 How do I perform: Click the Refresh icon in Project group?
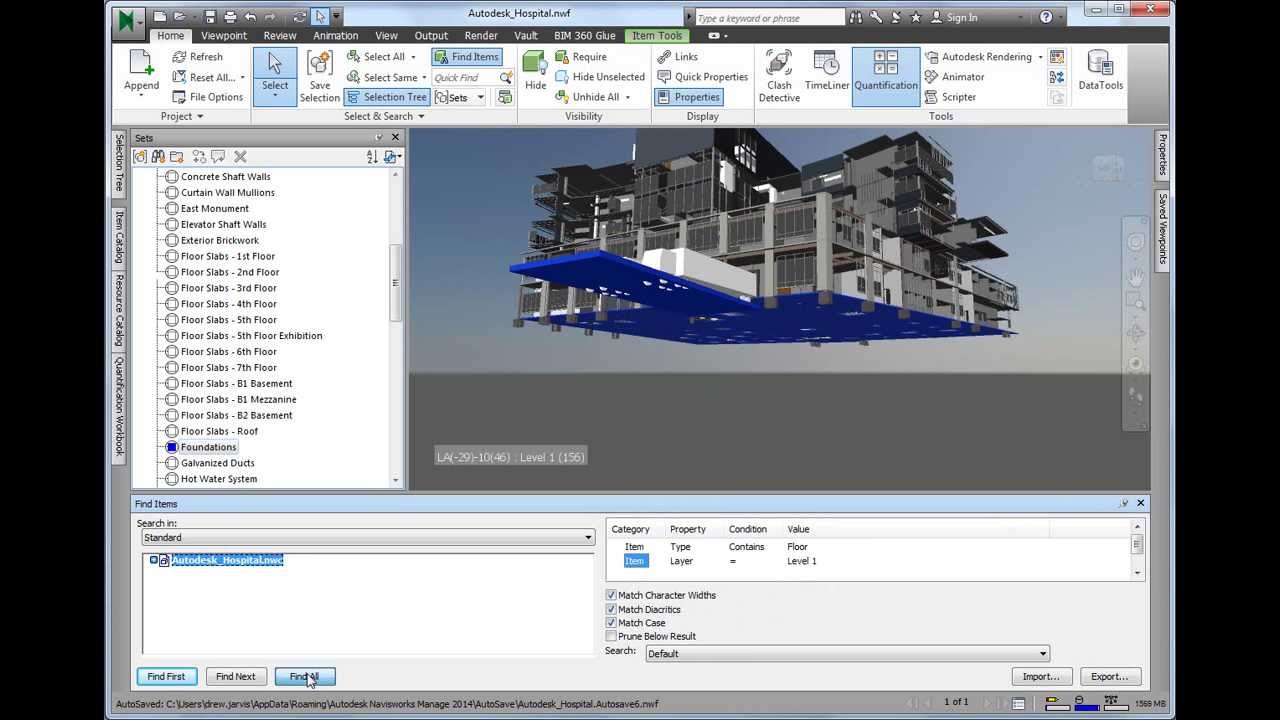click(179, 57)
